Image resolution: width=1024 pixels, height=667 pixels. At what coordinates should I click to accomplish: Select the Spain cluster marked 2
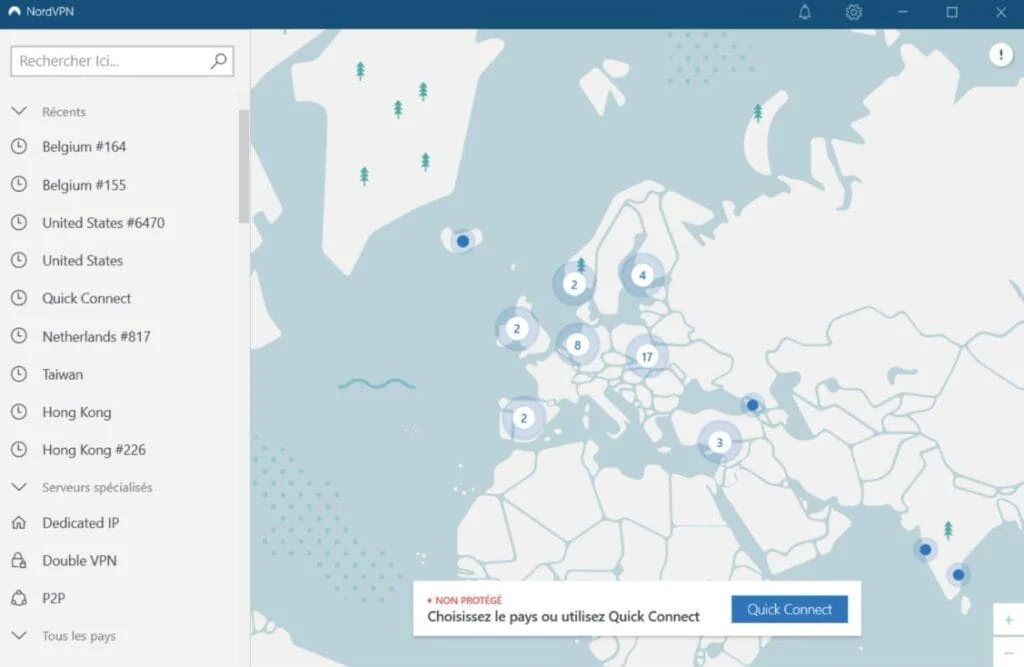point(523,418)
